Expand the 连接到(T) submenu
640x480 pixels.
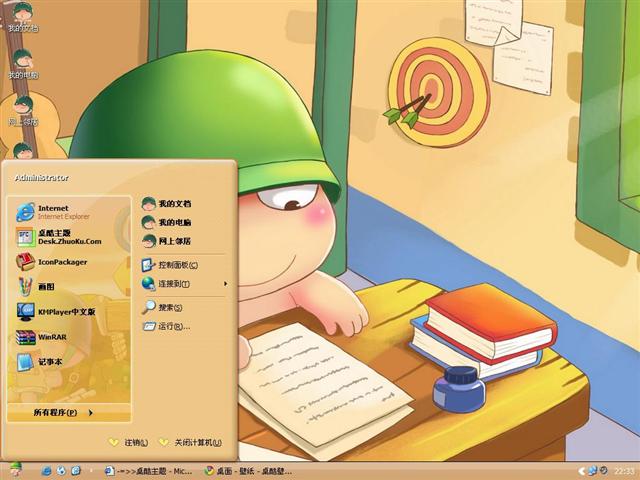pyautogui.click(x=184, y=284)
